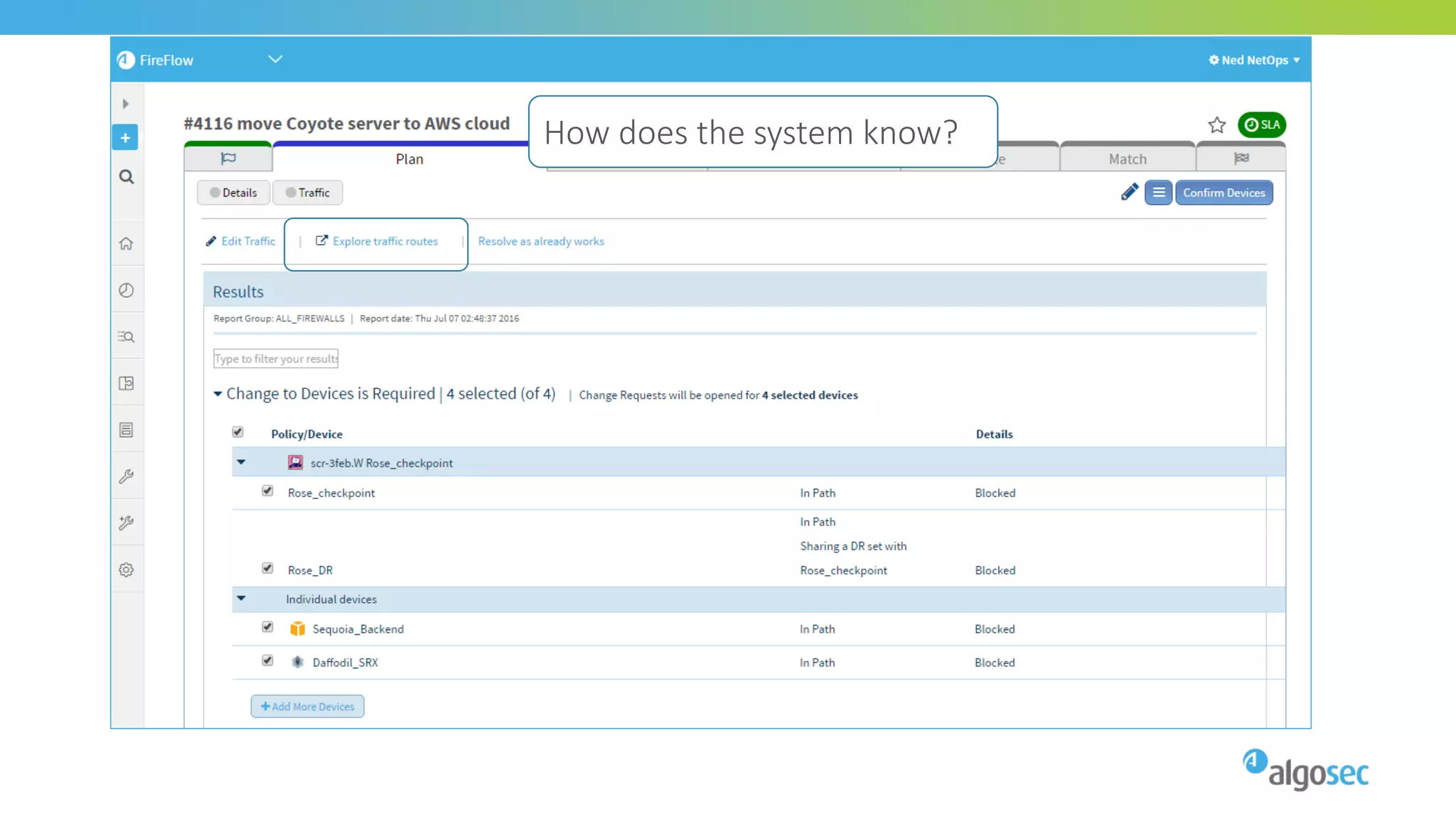The image size is (1456, 819).
Task: Toggle the Details section button
Action: 233,193
